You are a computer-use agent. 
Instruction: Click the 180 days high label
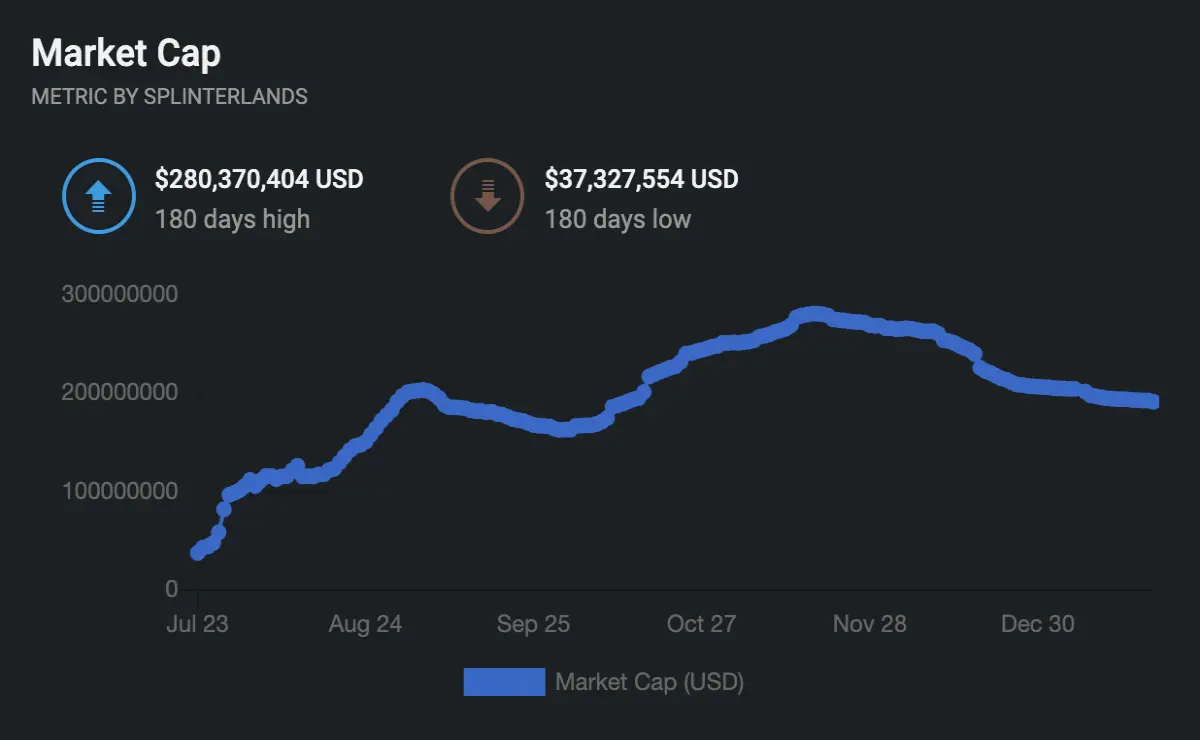pyautogui.click(x=233, y=219)
